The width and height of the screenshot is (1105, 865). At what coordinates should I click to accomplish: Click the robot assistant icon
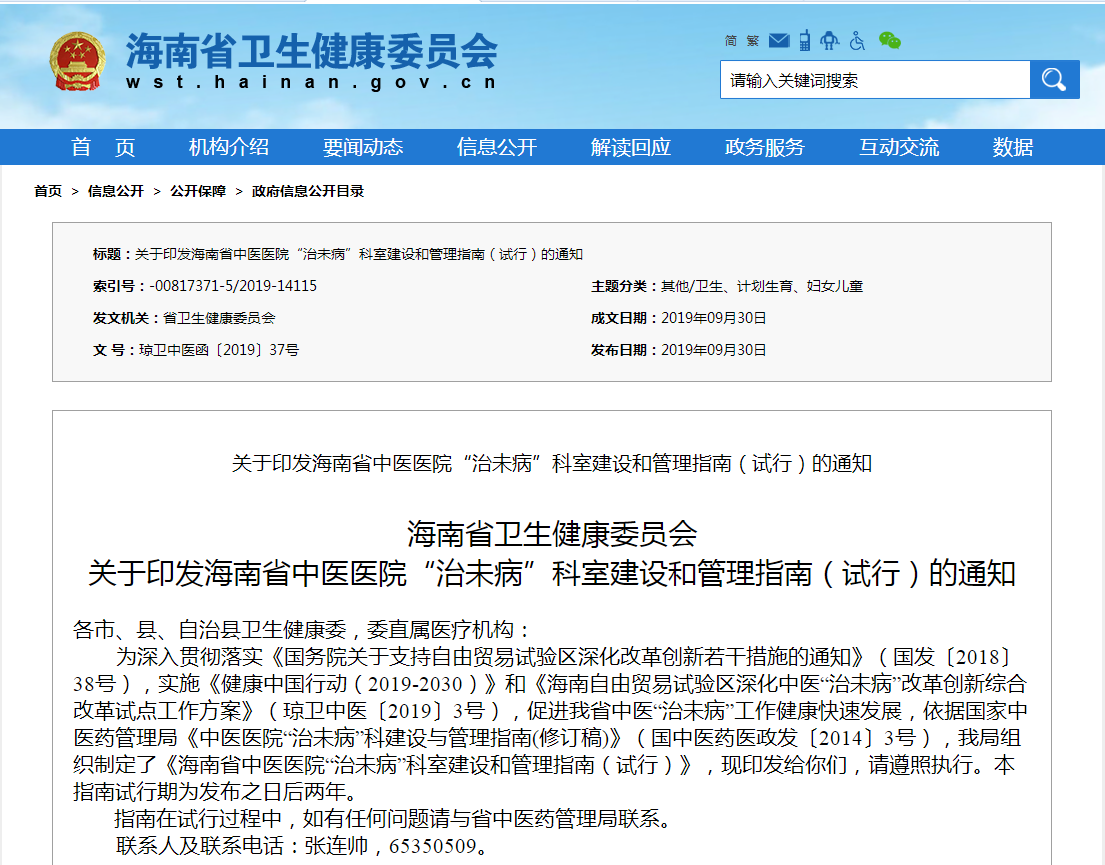coord(829,41)
